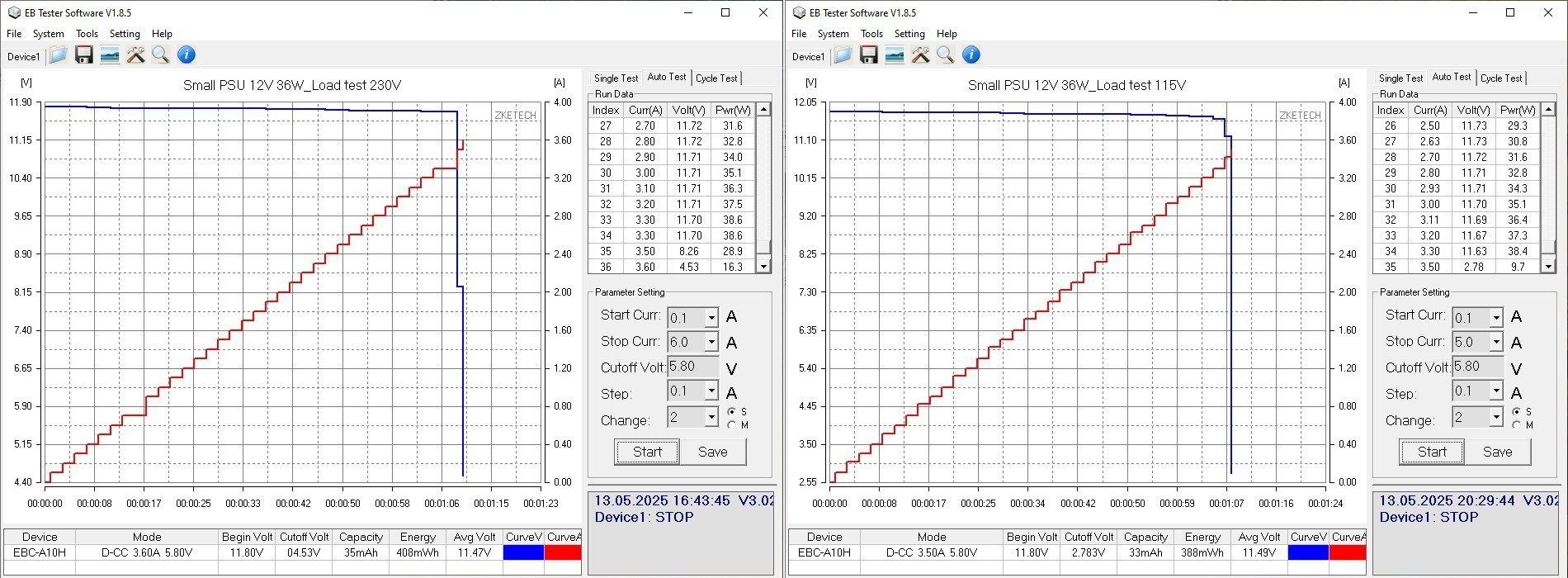
Task: Click the Save button in the 115V window
Action: (1497, 452)
